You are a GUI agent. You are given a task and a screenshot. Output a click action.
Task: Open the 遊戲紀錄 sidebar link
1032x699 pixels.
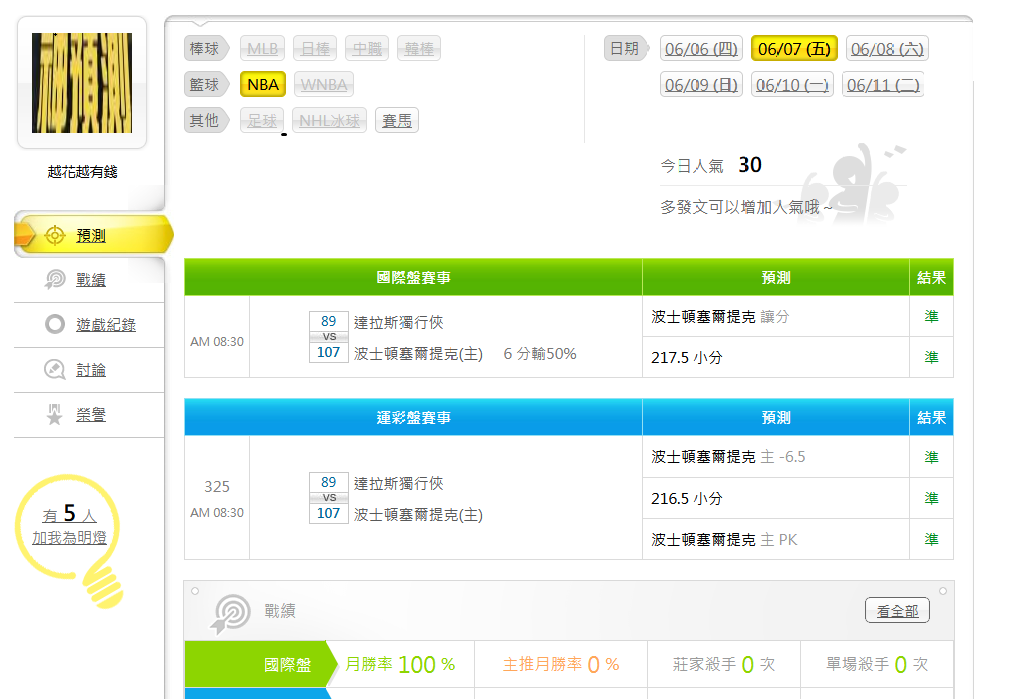(x=106, y=324)
